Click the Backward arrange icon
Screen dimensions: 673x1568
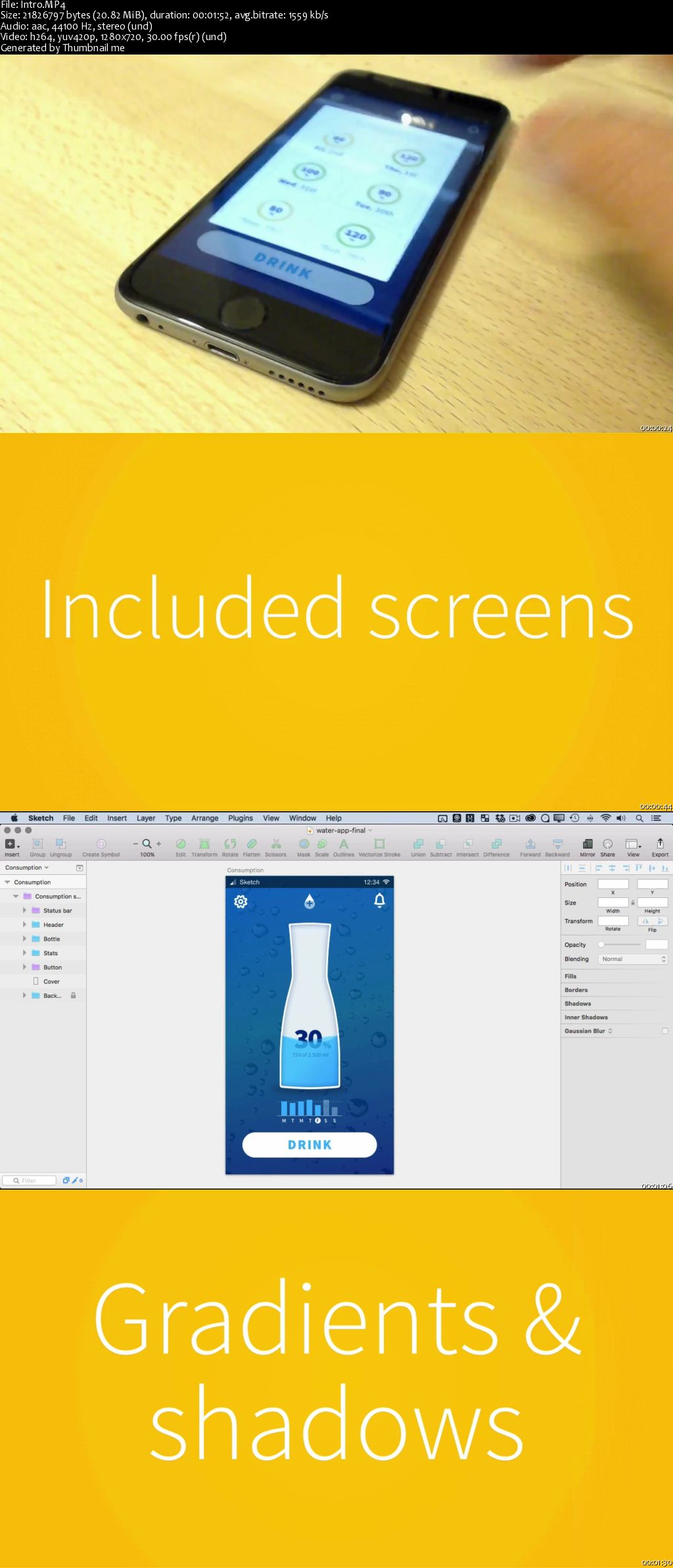click(557, 844)
